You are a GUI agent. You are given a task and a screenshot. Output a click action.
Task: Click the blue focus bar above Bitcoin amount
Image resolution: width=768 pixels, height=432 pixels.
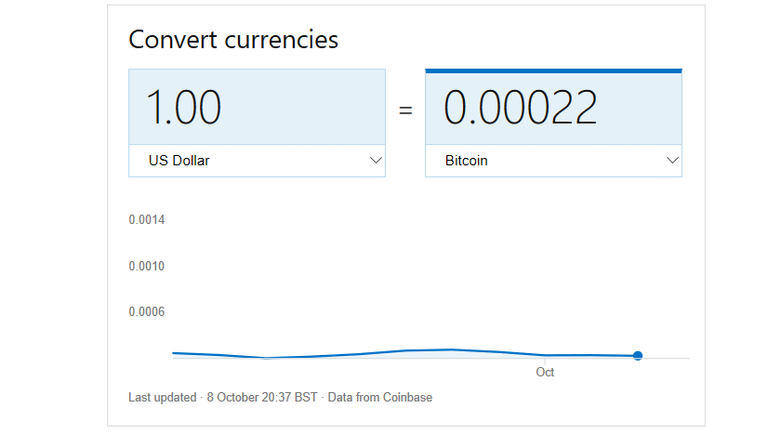point(553,71)
